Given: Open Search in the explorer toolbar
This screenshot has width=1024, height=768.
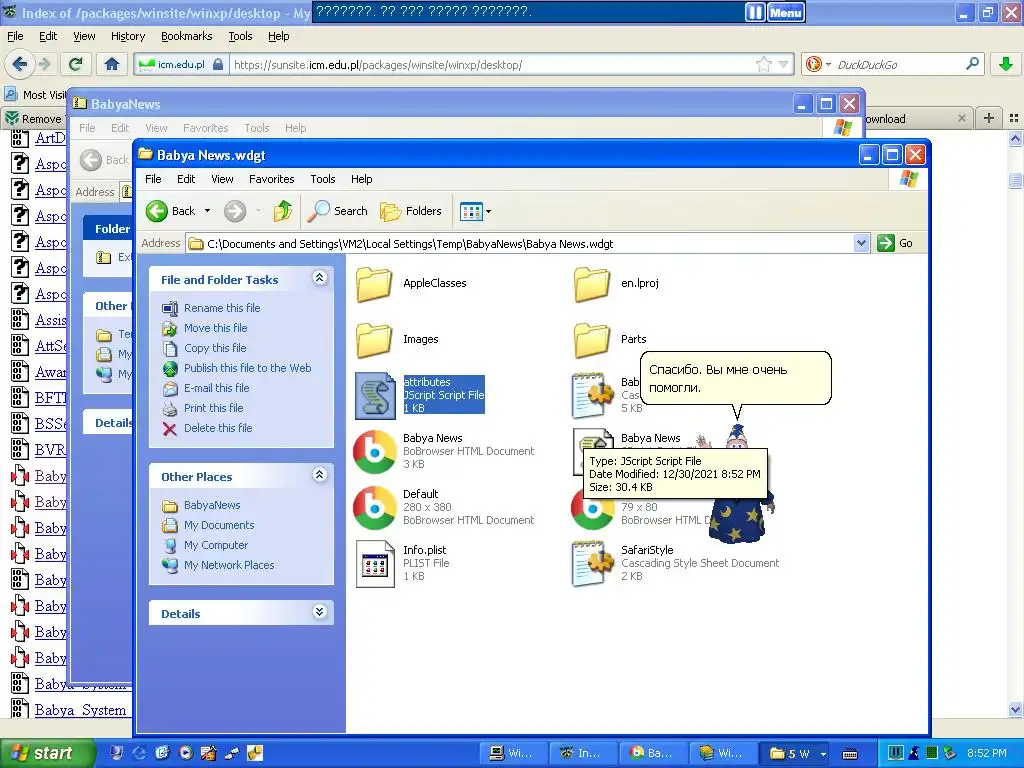Looking at the screenshot, I should (x=338, y=211).
